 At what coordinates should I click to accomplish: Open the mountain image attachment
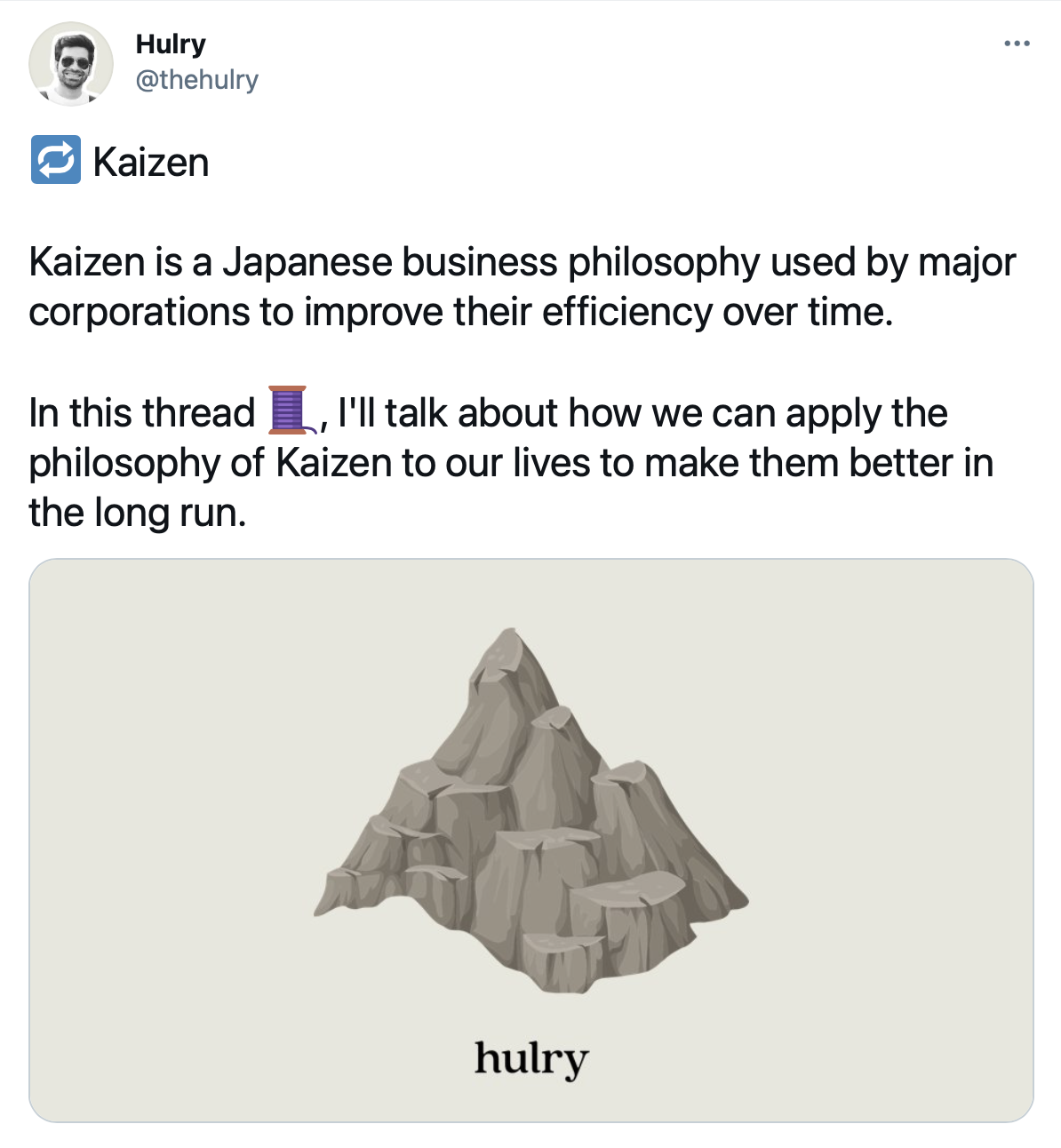[x=531, y=839]
